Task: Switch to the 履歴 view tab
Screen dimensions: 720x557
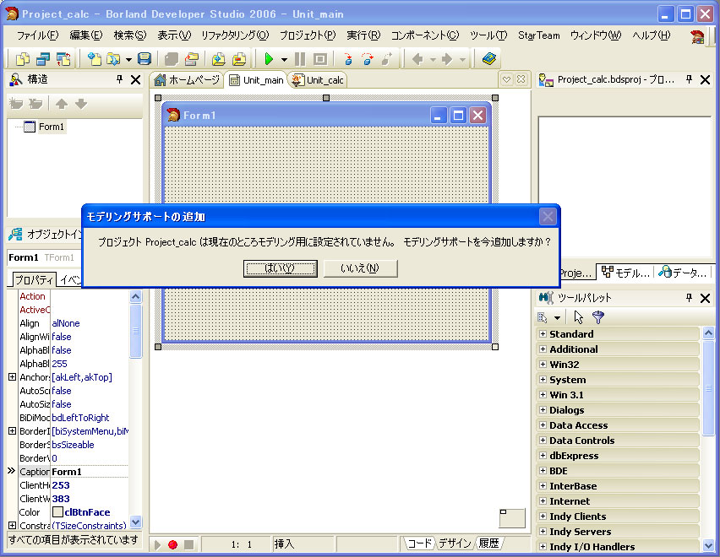Action: (489, 544)
